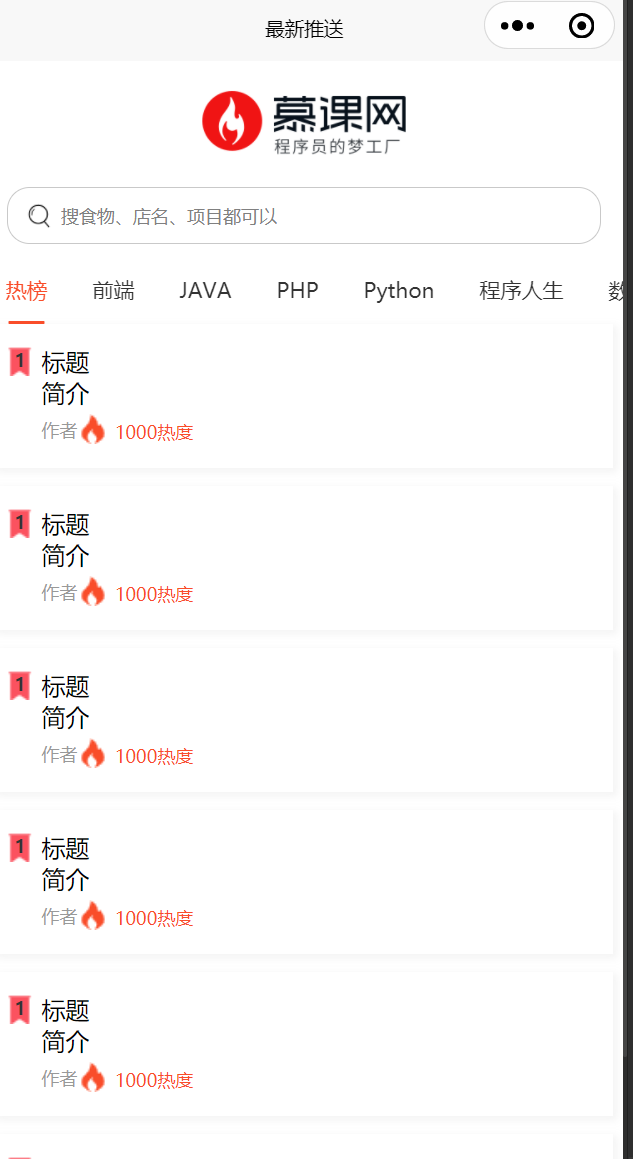Select the 热榜 tab
Image resolution: width=633 pixels, height=1159 pixels.
tap(27, 291)
